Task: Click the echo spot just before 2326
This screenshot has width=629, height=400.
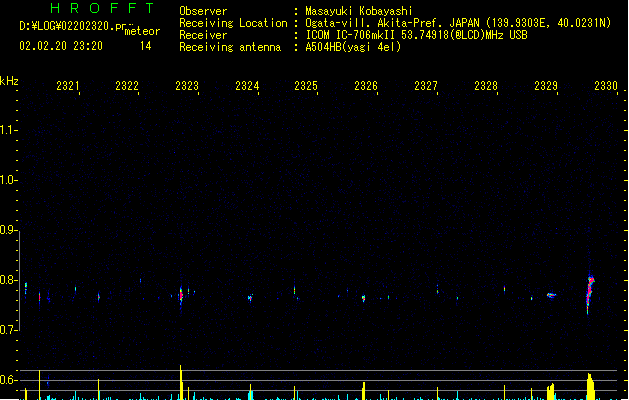Action: coord(363,298)
